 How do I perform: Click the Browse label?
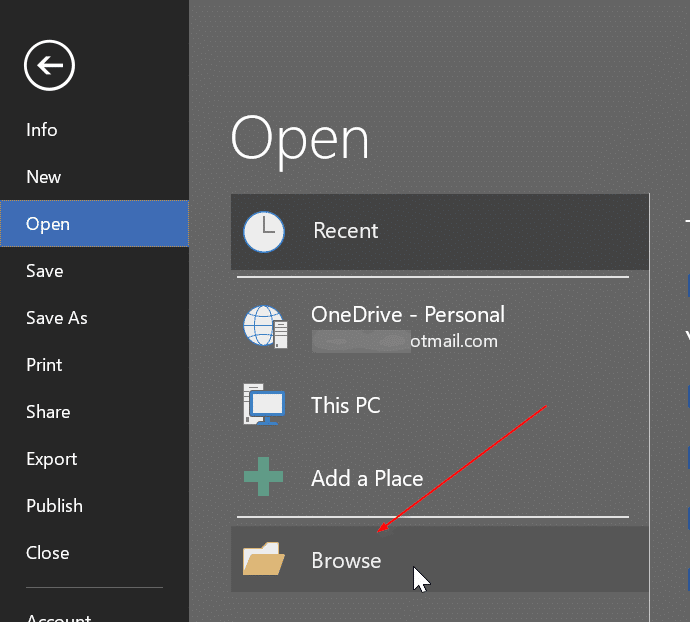(346, 560)
